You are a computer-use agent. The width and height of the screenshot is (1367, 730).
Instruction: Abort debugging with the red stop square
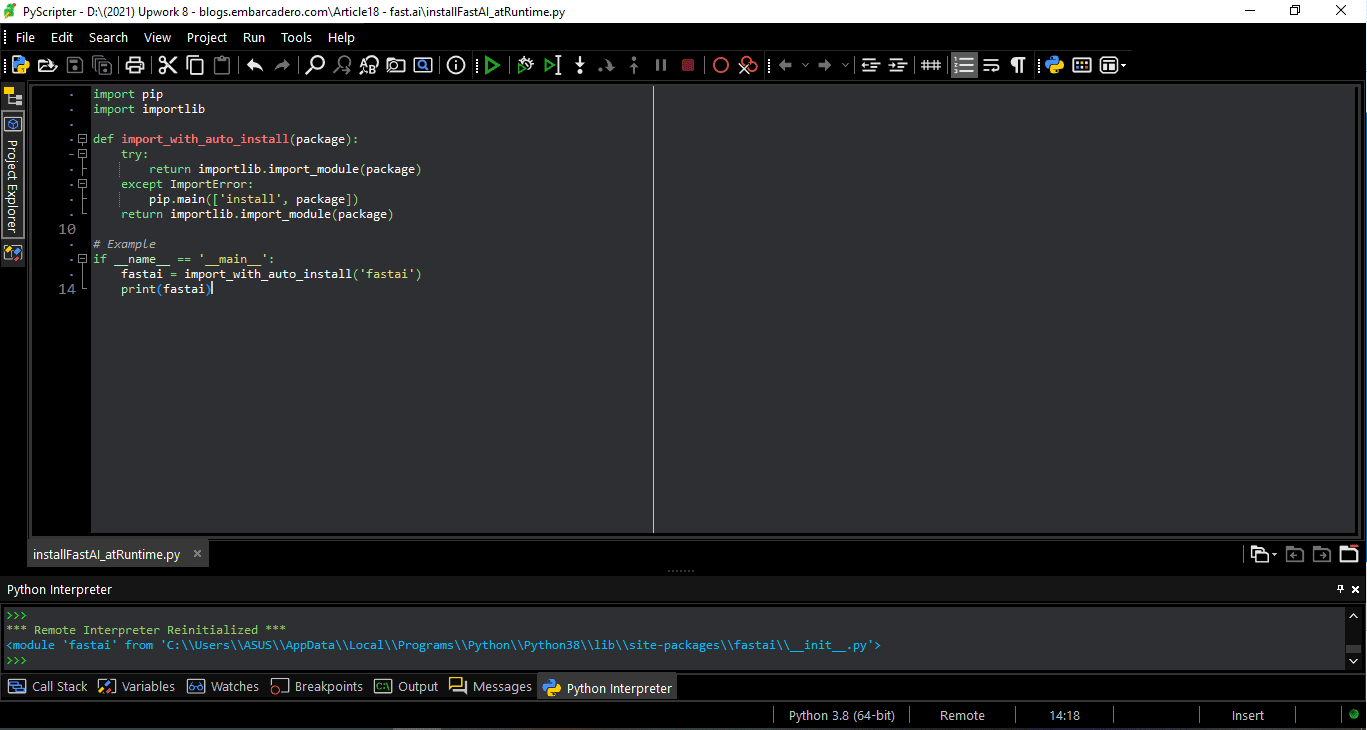687,65
